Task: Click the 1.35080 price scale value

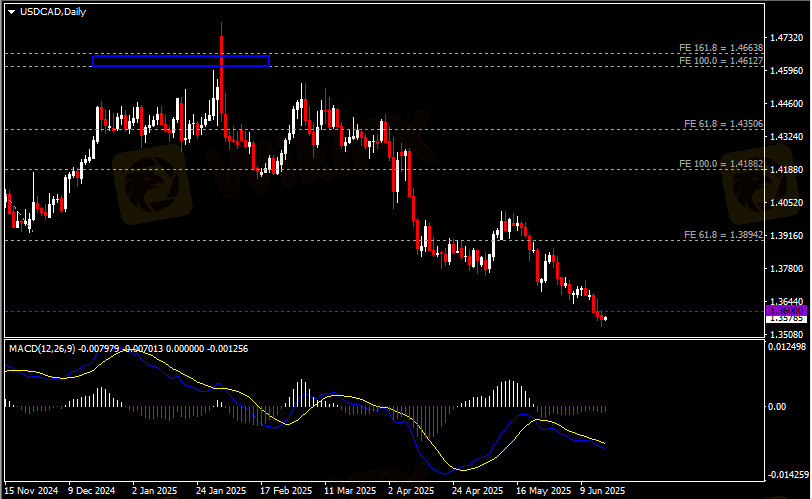Action: (787, 334)
